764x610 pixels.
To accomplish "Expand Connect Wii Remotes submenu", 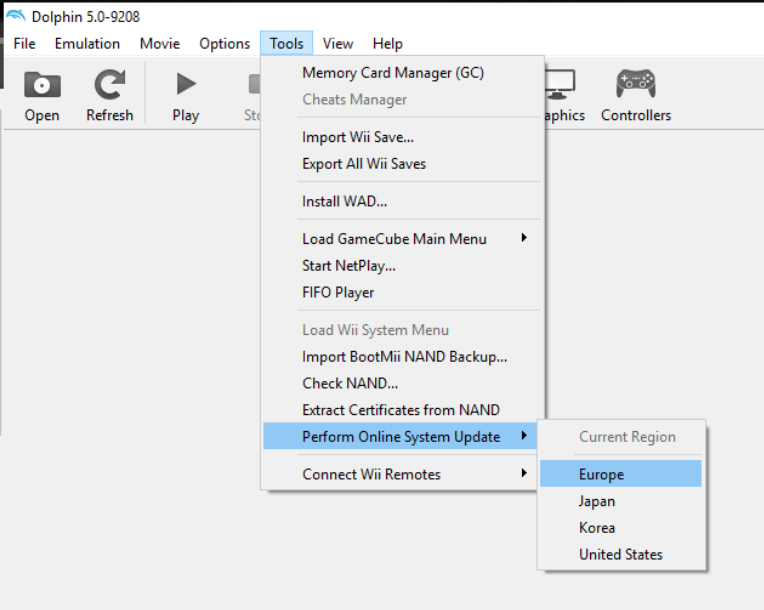I will point(371,474).
